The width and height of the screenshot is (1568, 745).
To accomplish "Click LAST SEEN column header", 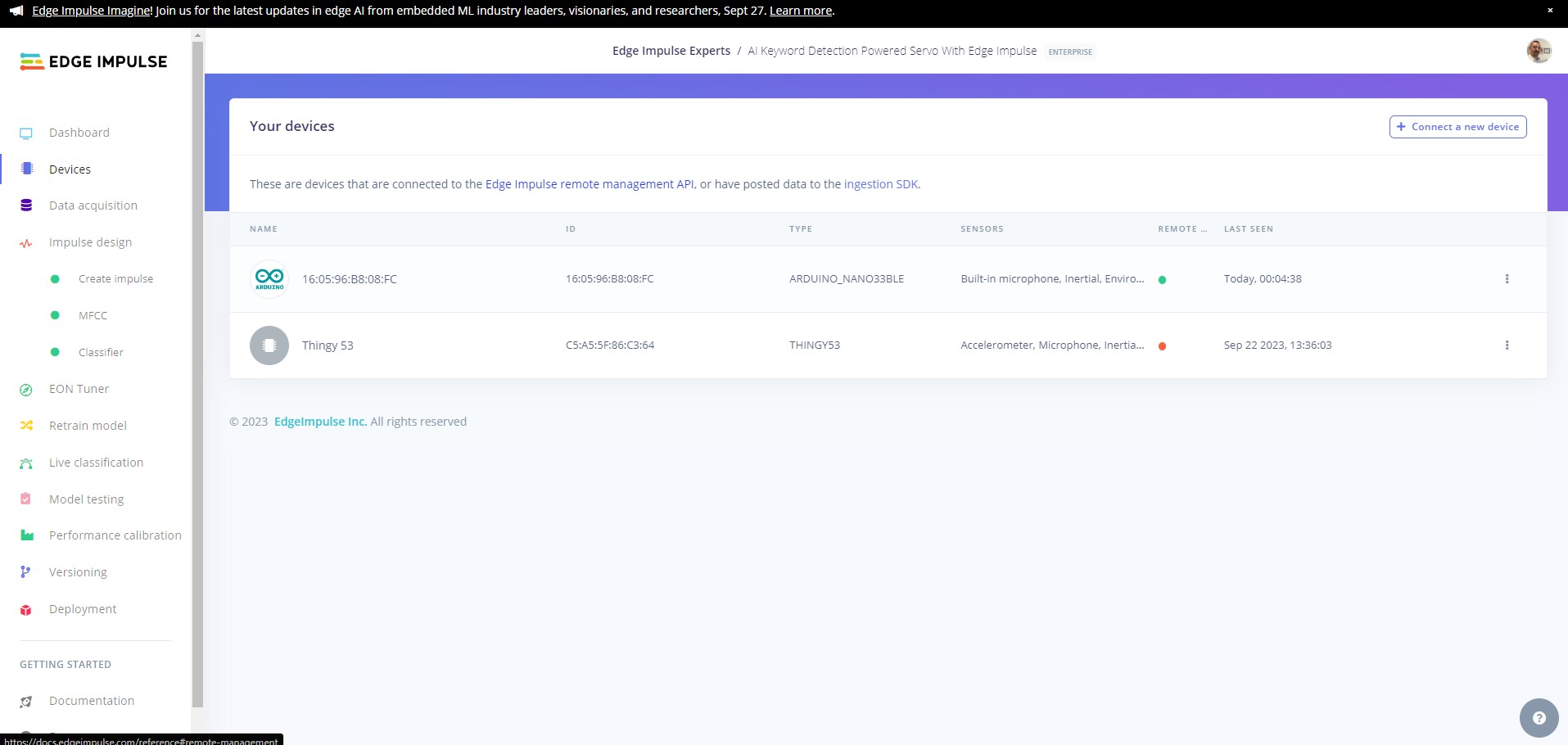I will click(x=1249, y=229).
